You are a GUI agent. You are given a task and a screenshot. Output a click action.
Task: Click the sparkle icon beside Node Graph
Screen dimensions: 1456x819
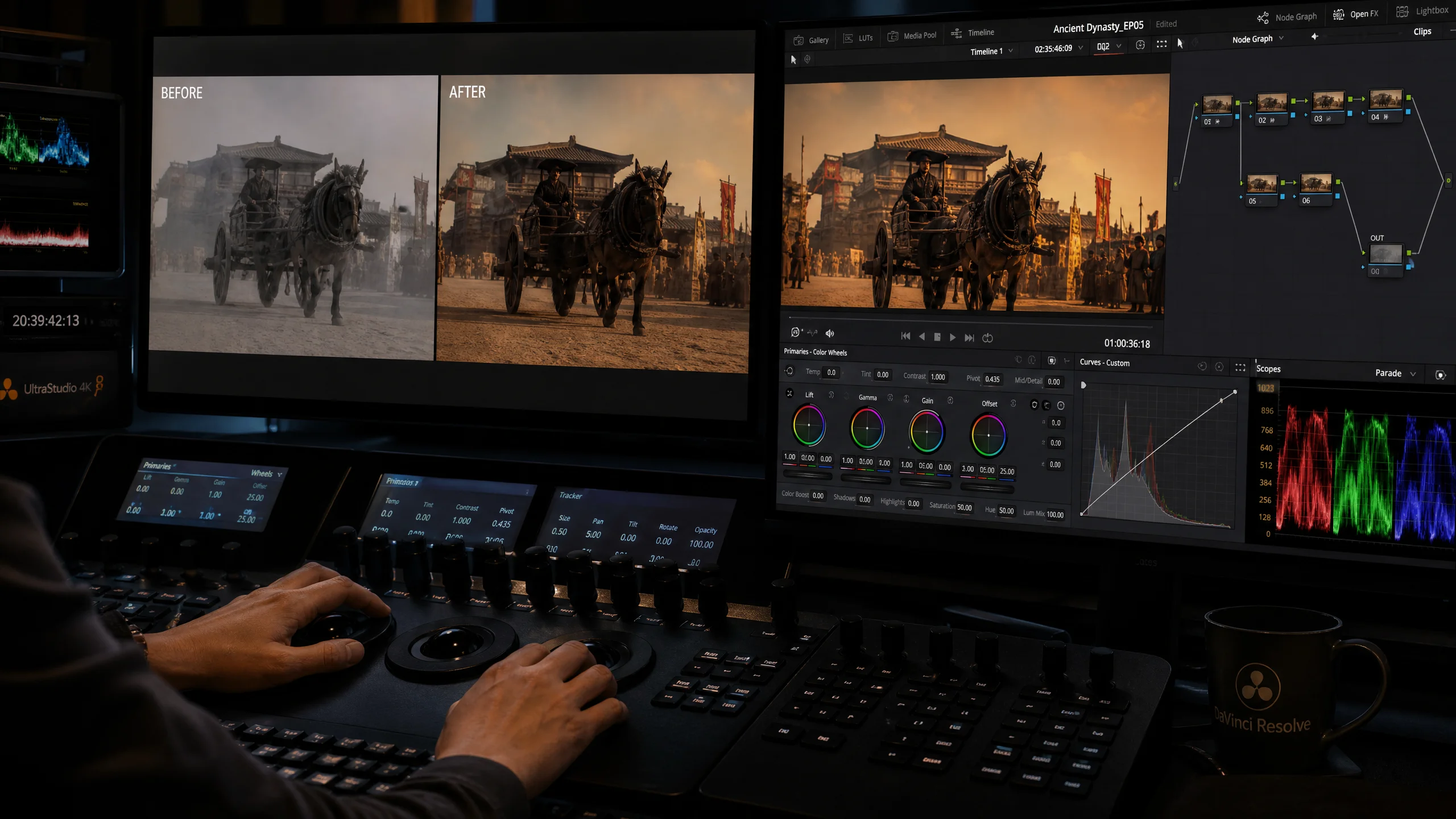pos(1314,36)
